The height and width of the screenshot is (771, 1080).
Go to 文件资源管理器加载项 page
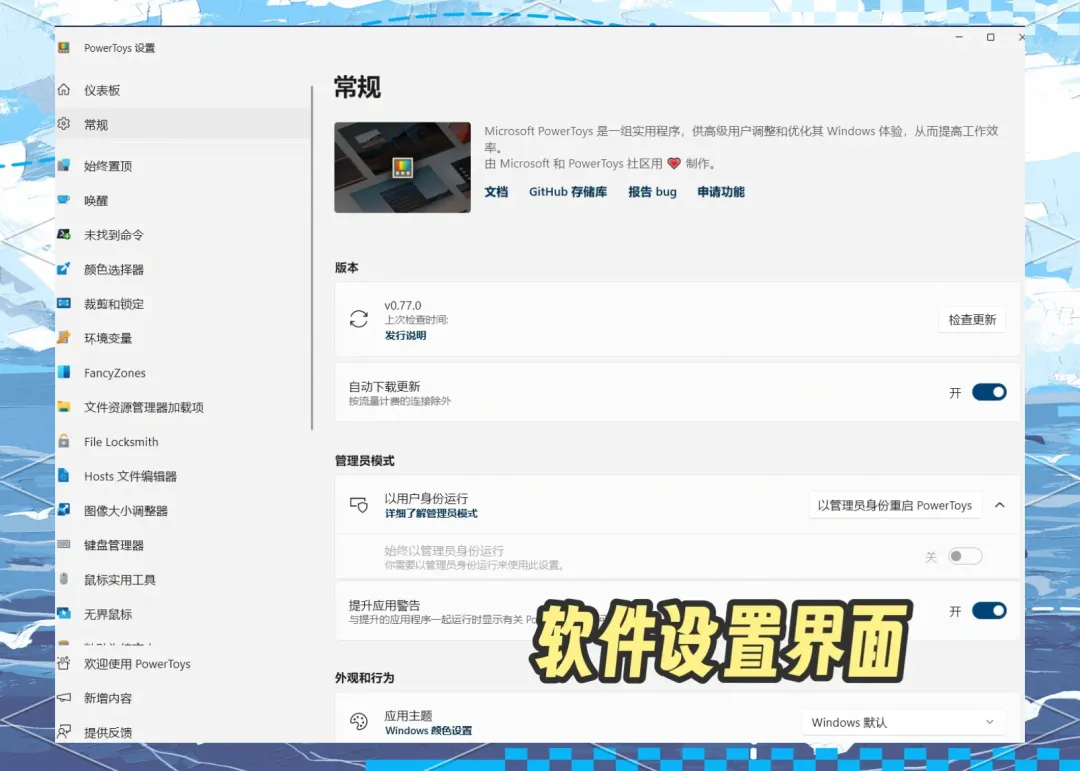tap(183, 407)
